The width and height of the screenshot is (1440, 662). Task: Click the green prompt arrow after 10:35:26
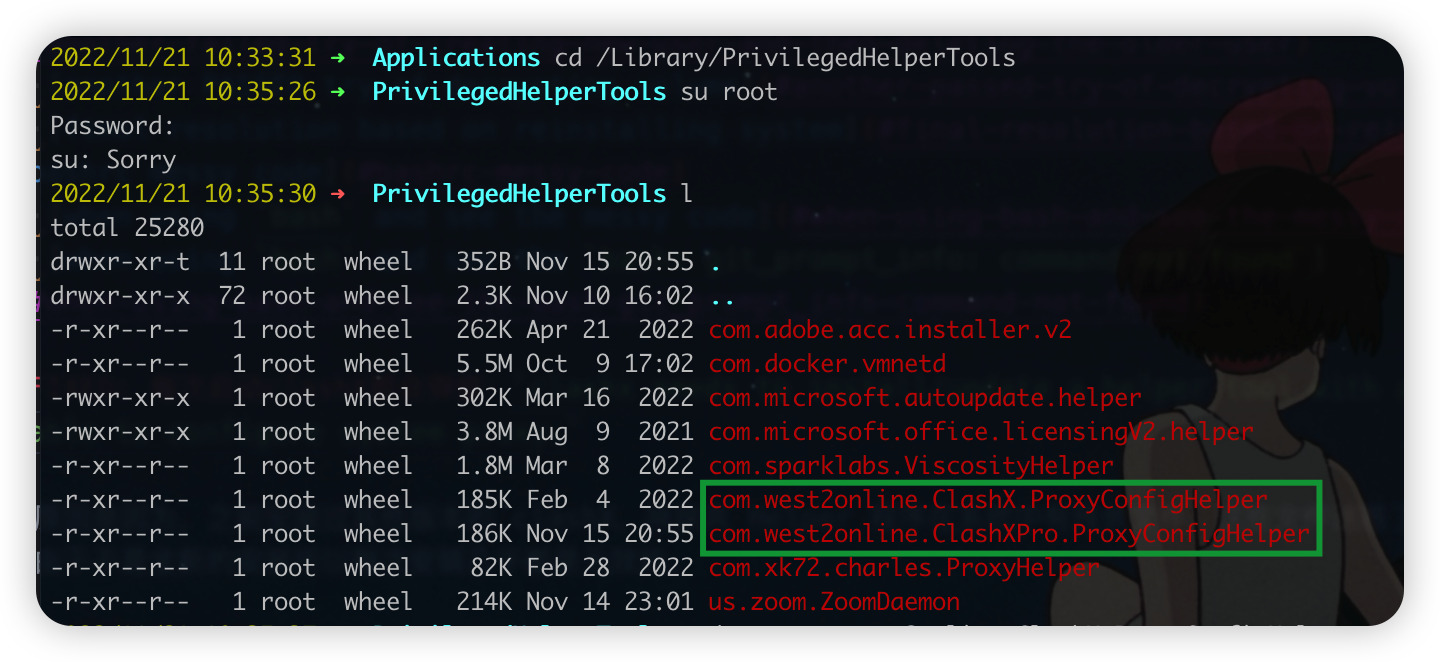click(338, 92)
